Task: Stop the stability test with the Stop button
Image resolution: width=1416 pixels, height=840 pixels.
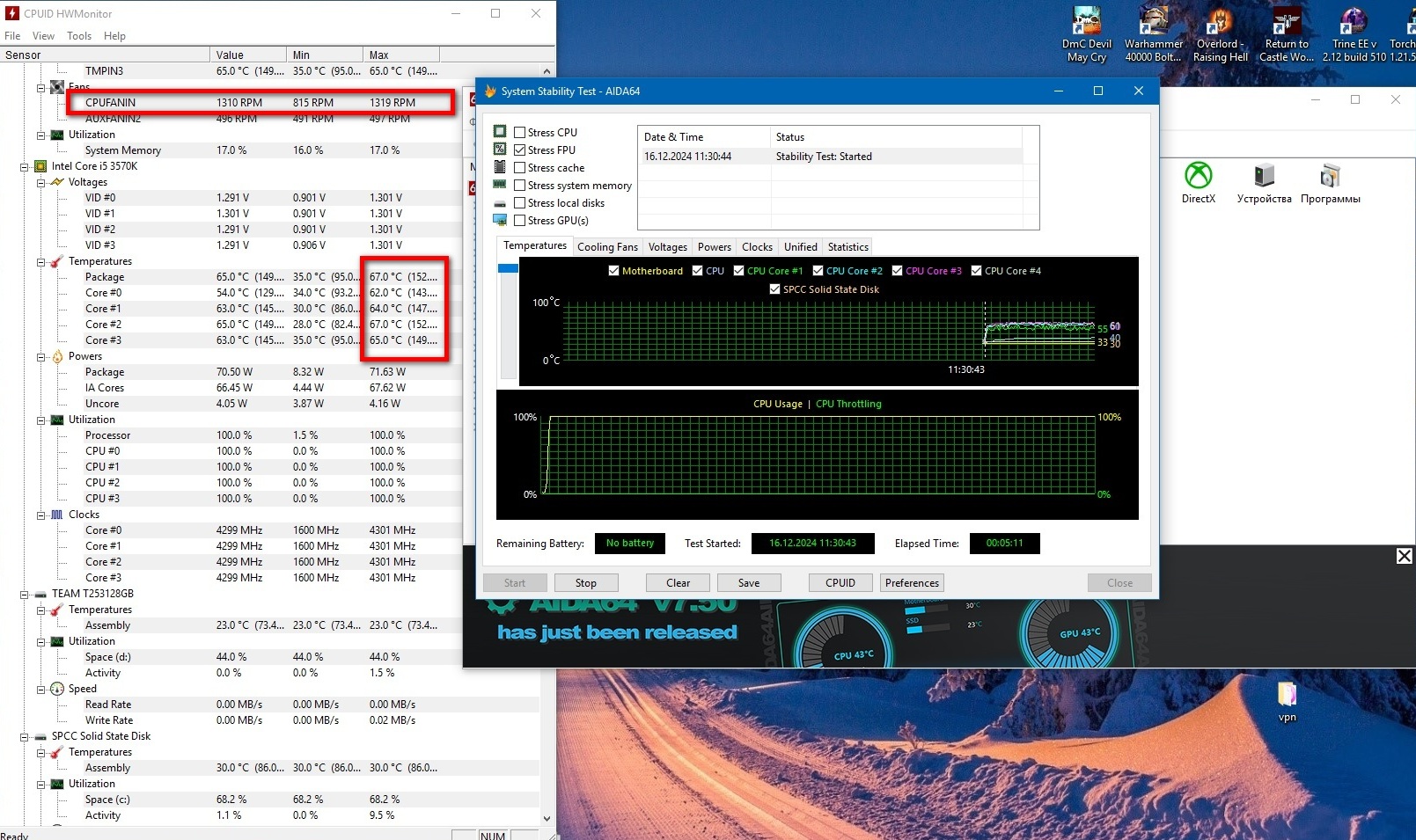Action: point(586,582)
